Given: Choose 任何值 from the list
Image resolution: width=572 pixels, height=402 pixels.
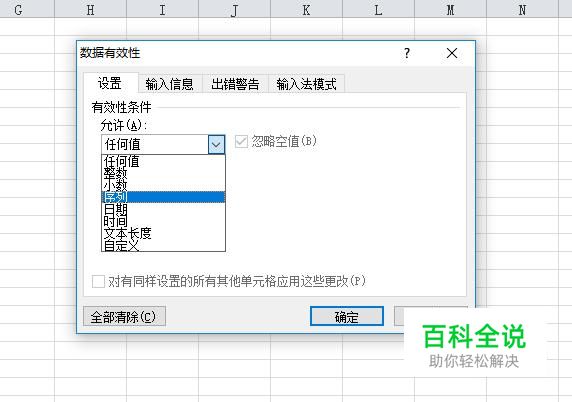Looking at the screenshot, I should [x=163, y=161].
